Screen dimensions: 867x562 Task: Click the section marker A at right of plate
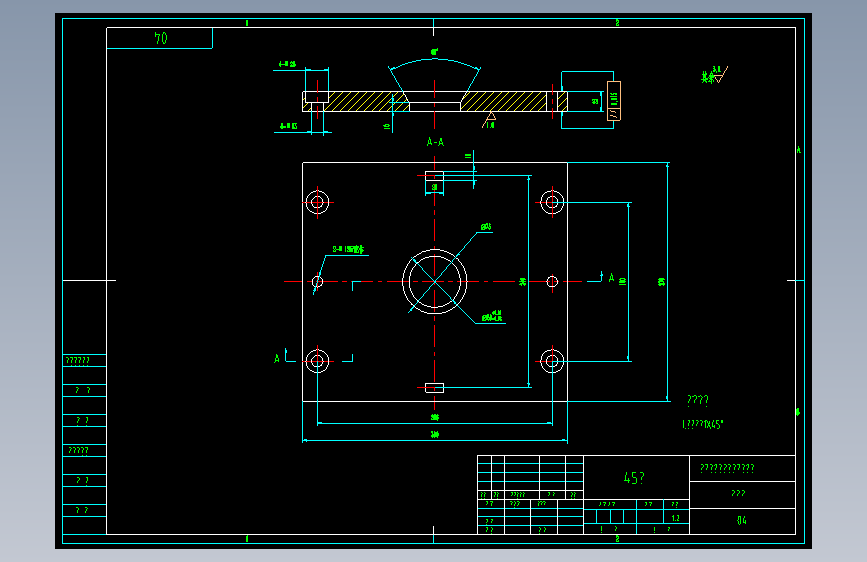pyautogui.click(x=611, y=278)
